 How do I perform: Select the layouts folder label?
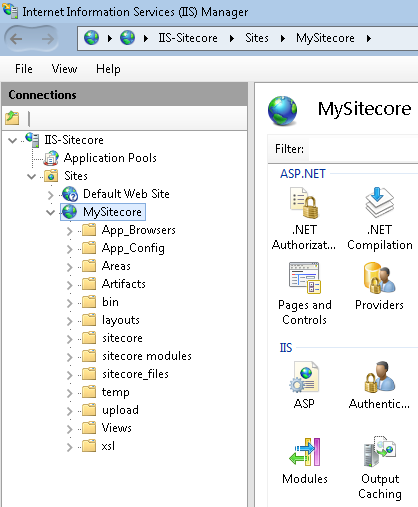[121, 320]
